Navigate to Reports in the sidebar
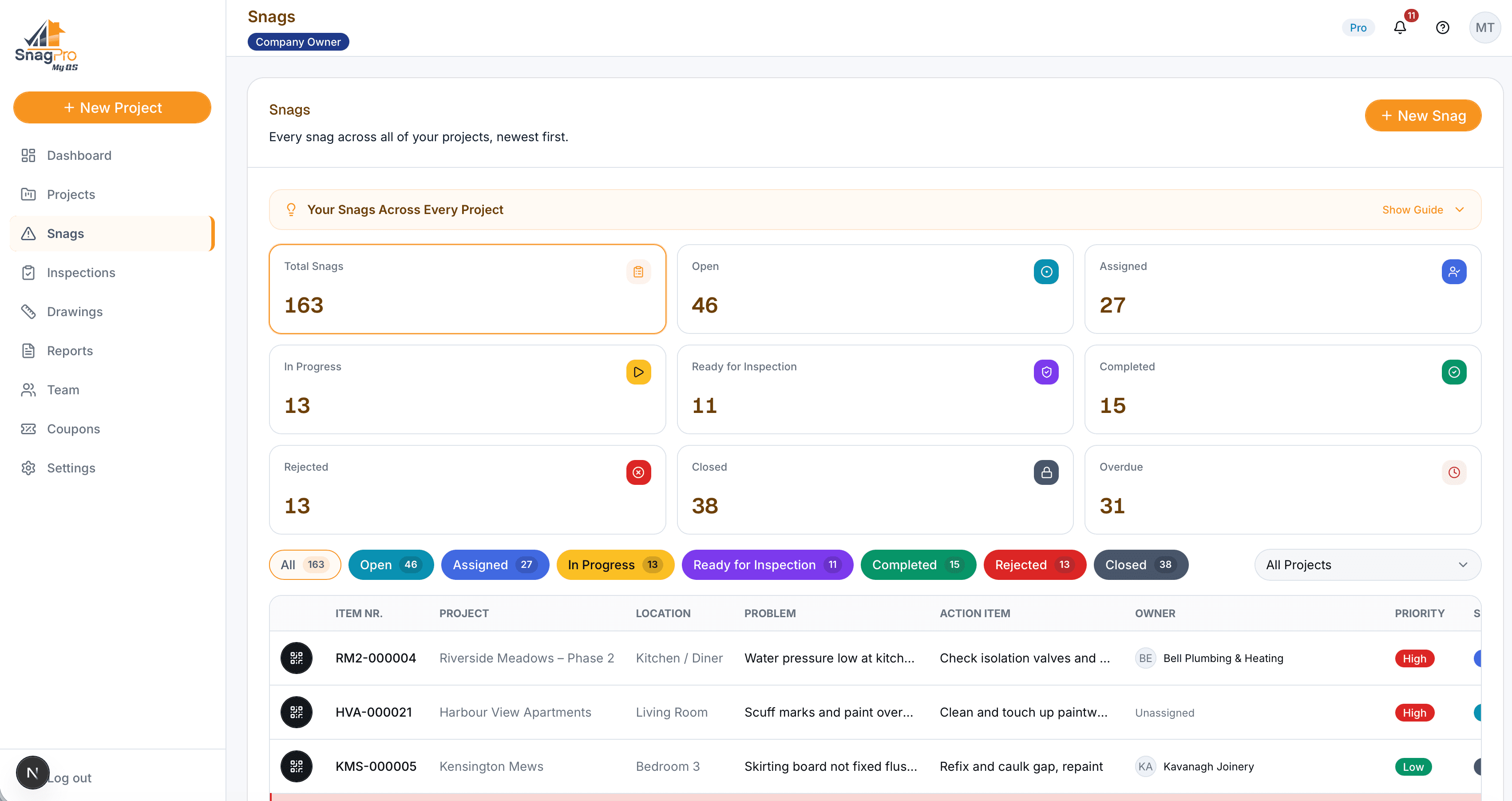This screenshot has height=801, width=1512. pos(111,351)
